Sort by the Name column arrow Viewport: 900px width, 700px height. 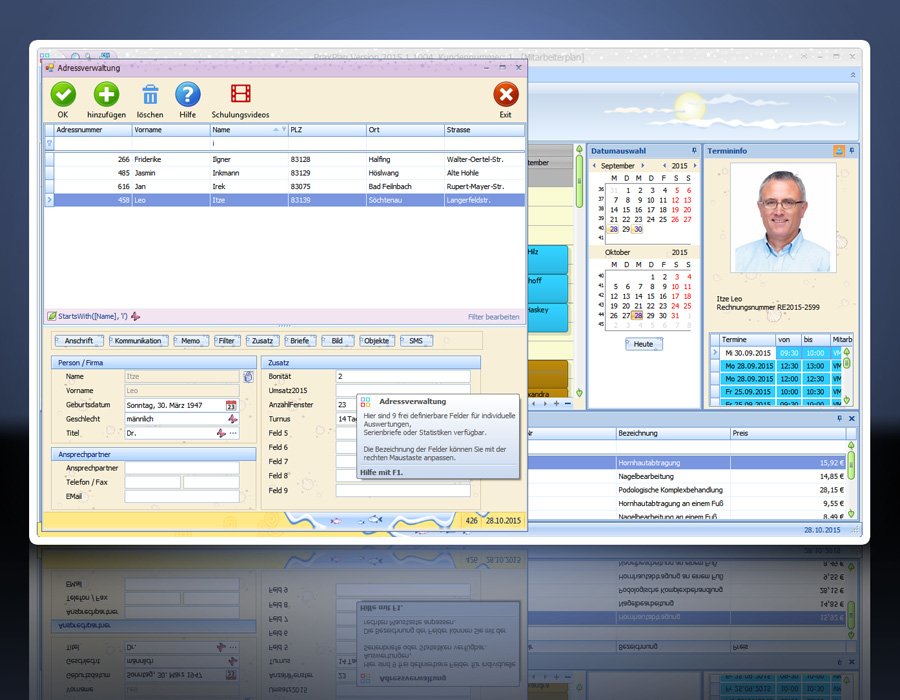(x=276, y=130)
